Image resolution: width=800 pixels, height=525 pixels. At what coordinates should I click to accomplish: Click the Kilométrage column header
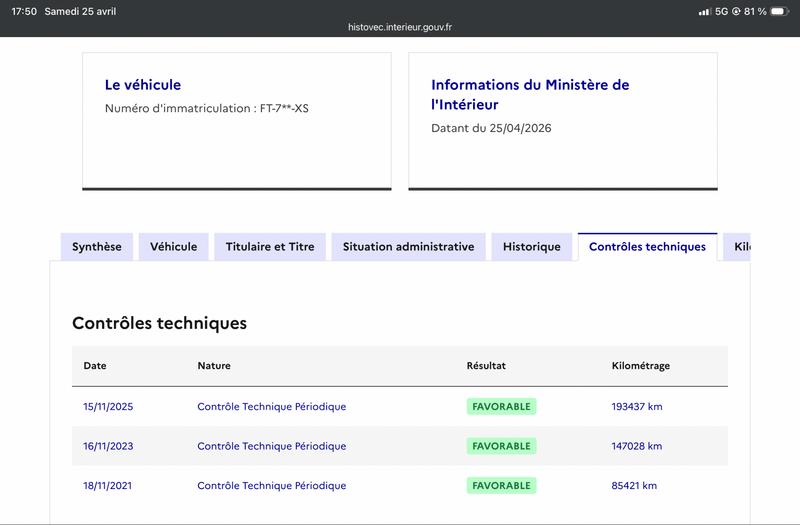point(640,366)
